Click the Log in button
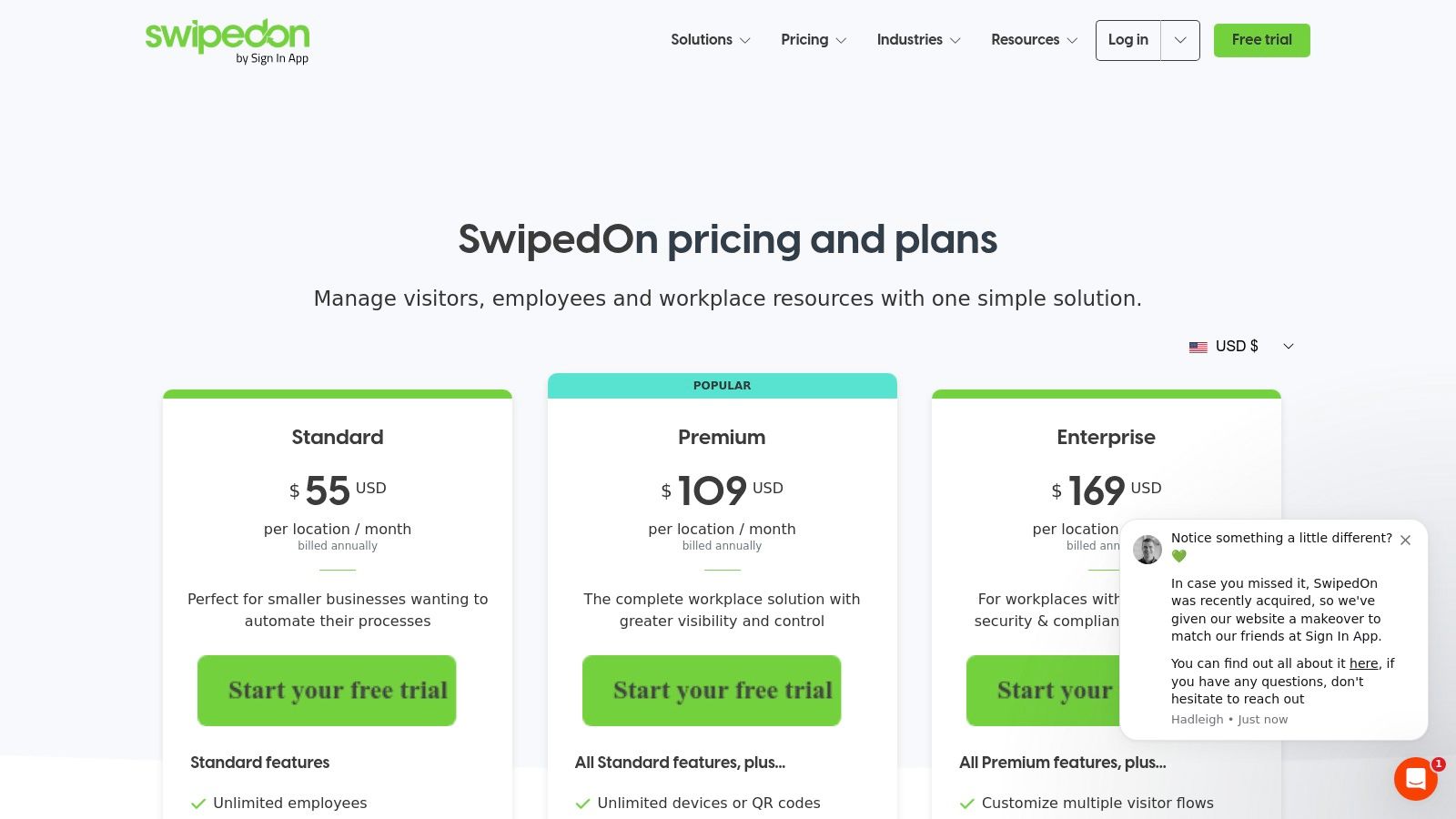1456x819 pixels. point(1128,40)
